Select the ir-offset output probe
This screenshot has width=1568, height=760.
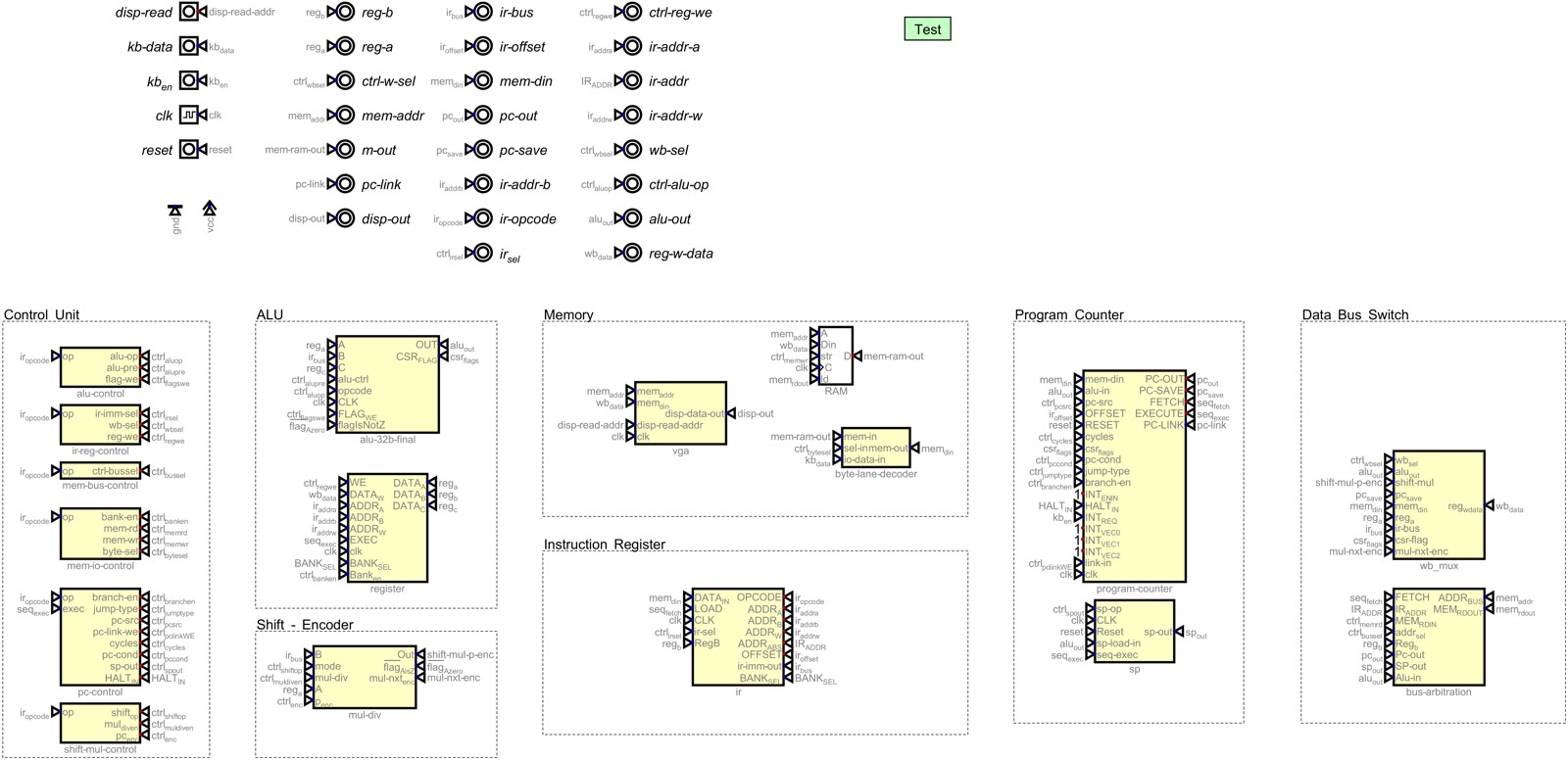(x=483, y=47)
